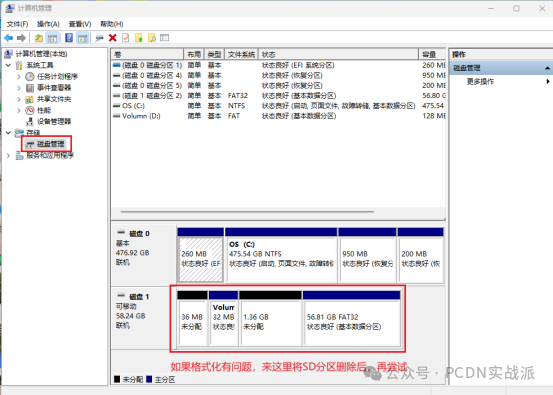Viewport: 553px width, 395px height.
Task: Expand the 事件查看器 node chevron
Action: [x=19, y=88]
